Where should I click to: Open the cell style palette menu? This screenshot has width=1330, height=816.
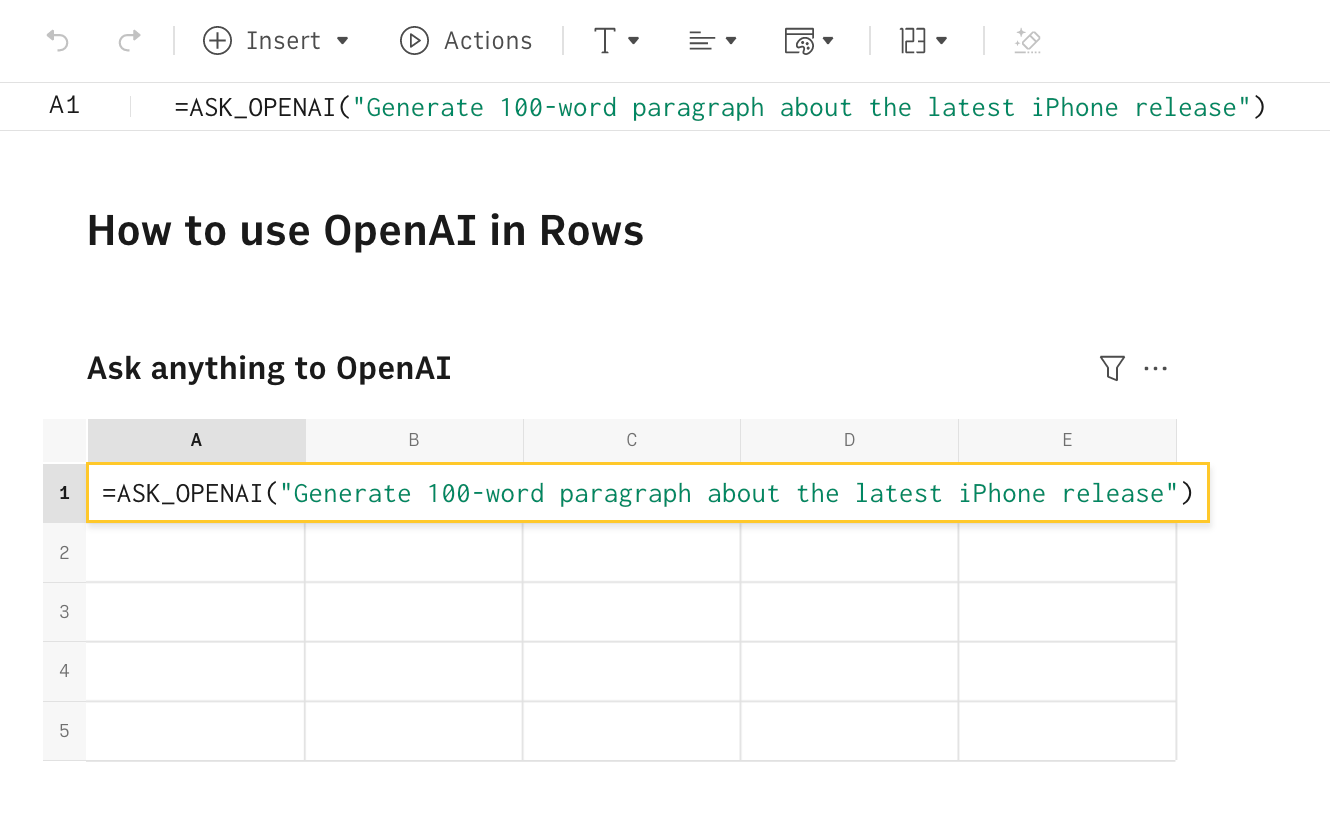809,41
